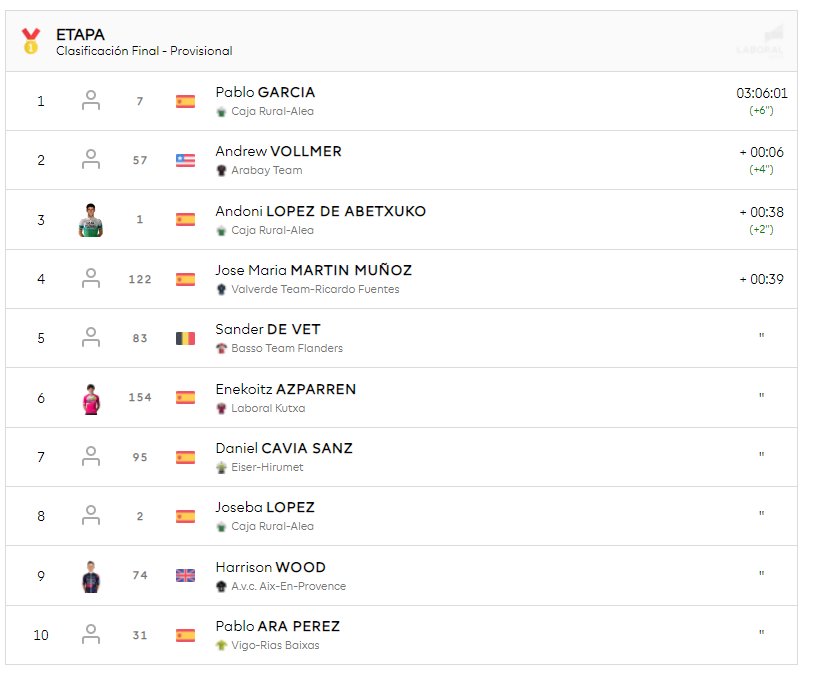
Task: Click the Laboral Kutxa logo at top right
Action: (x=760, y=41)
